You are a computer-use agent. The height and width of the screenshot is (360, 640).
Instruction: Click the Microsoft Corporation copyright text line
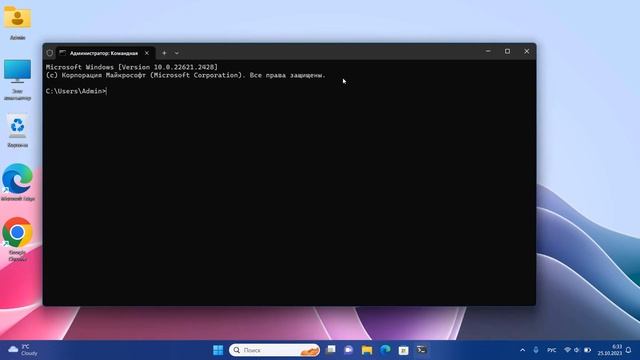point(186,75)
